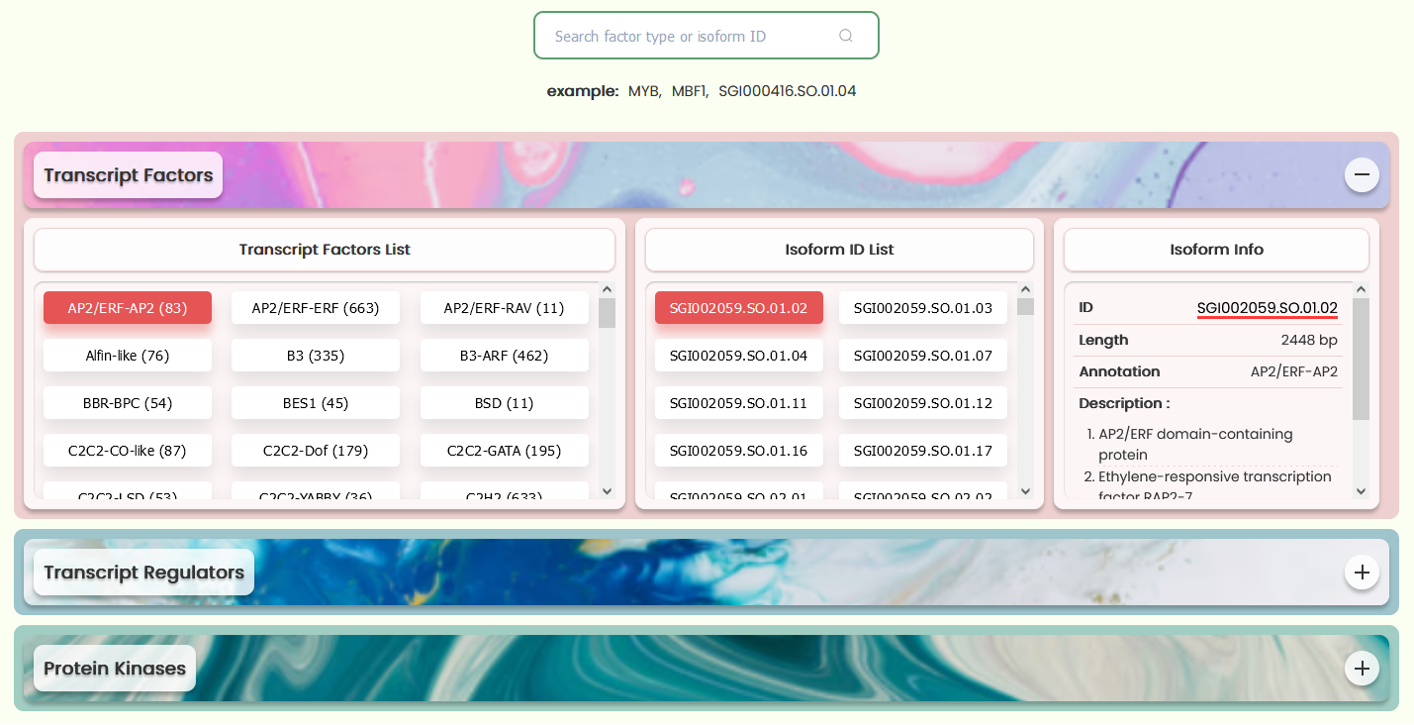The height and width of the screenshot is (725, 1414).
Task: Click the search magnifier icon
Action: 845,35
